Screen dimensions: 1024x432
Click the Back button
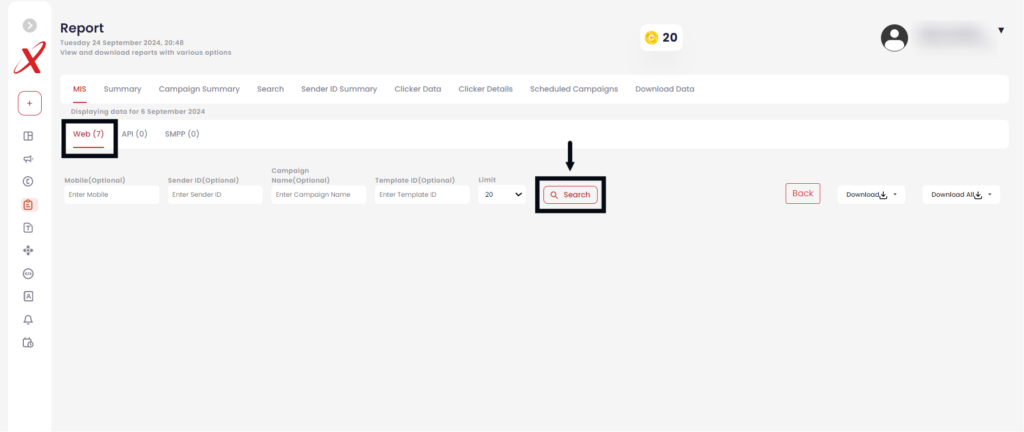(x=802, y=193)
